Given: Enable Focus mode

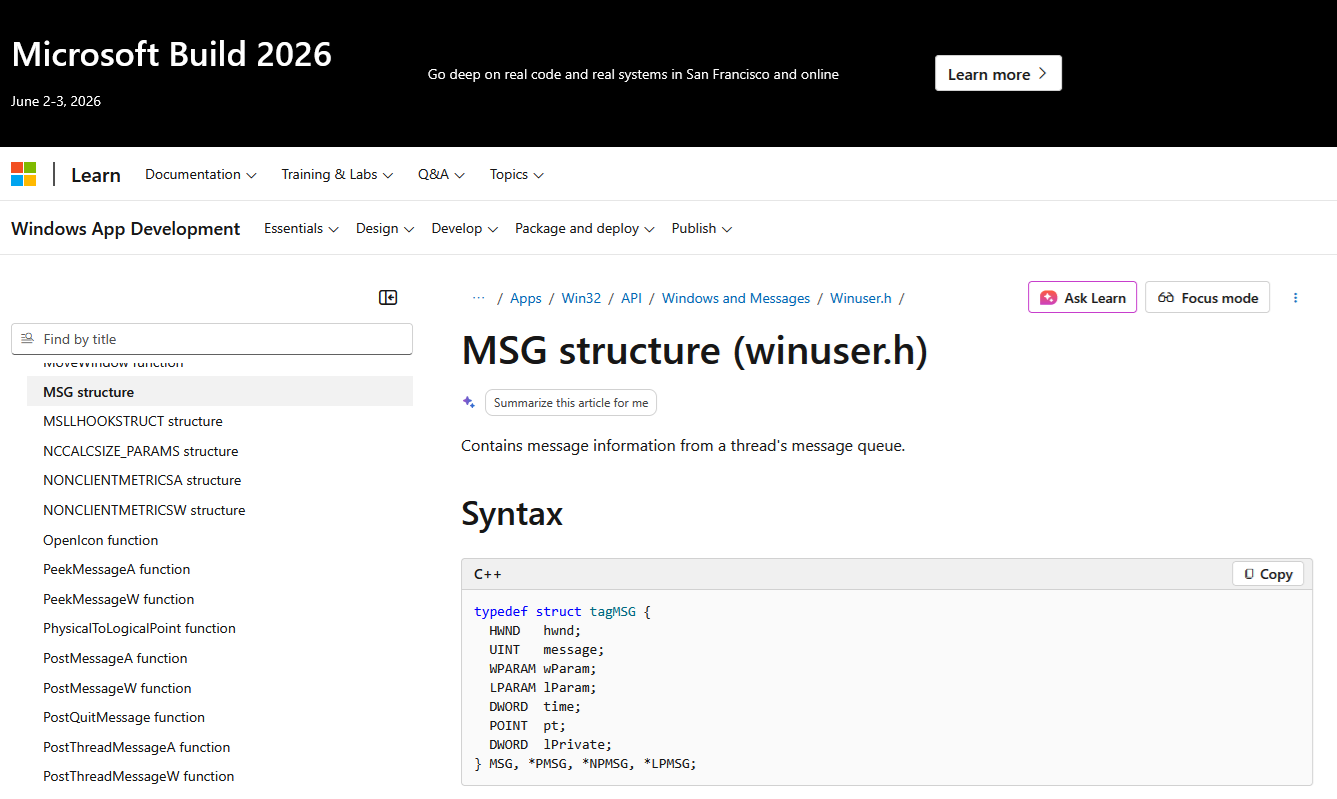Looking at the screenshot, I should click(x=1207, y=298).
